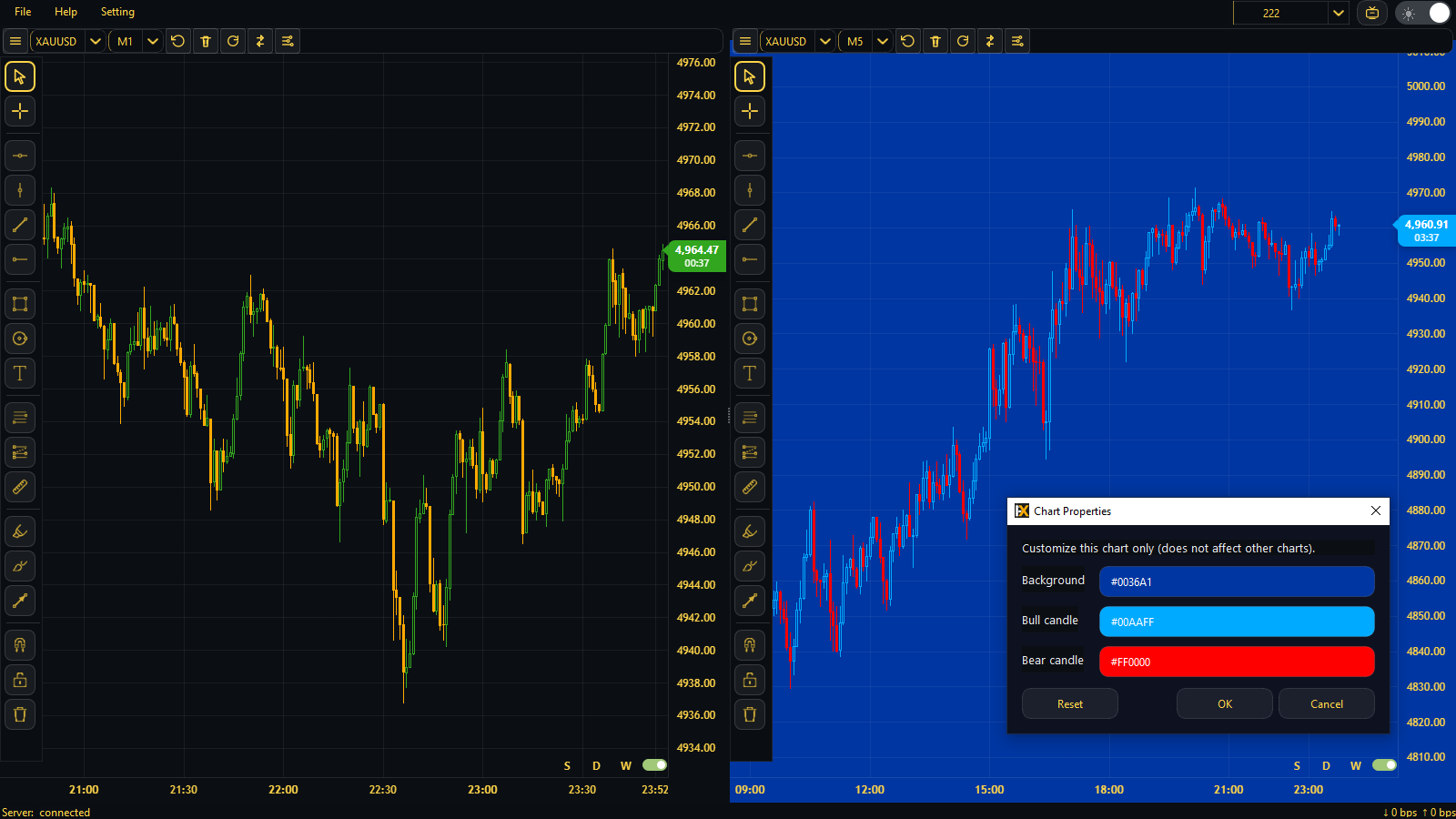
Task: Click the swap arrows icon in left chart header
Action: [260, 41]
